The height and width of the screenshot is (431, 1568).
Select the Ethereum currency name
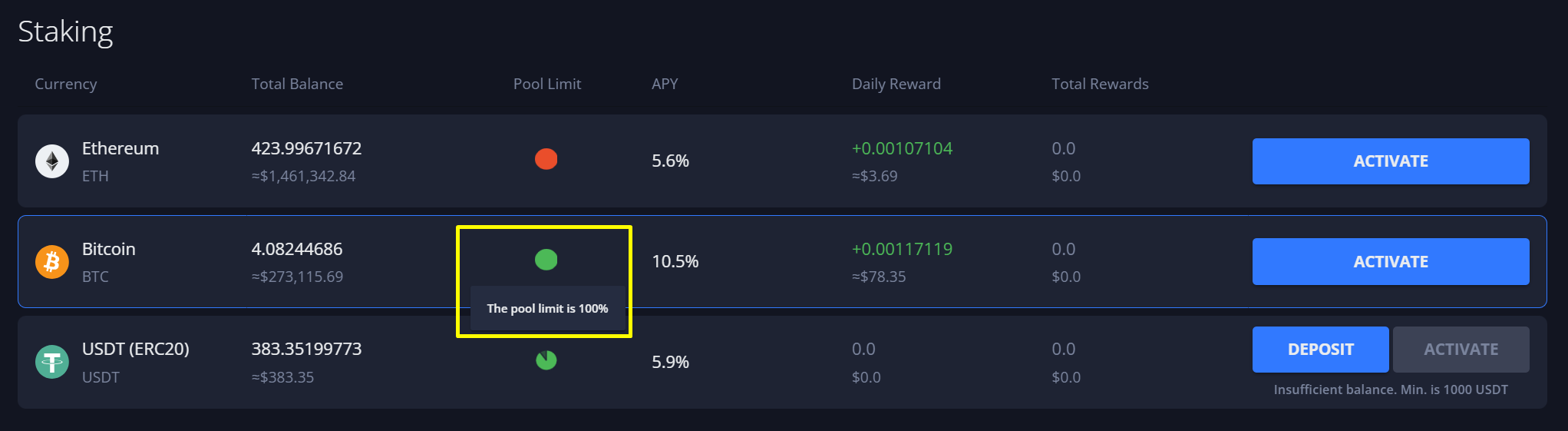[x=120, y=148]
